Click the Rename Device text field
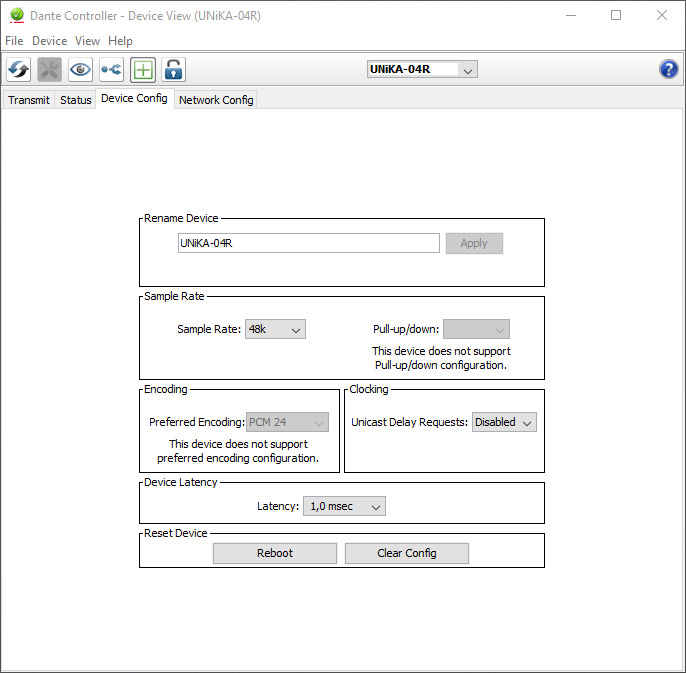Image resolution: width=686 pixels, height=673 pixels. (x=308, y=243)
